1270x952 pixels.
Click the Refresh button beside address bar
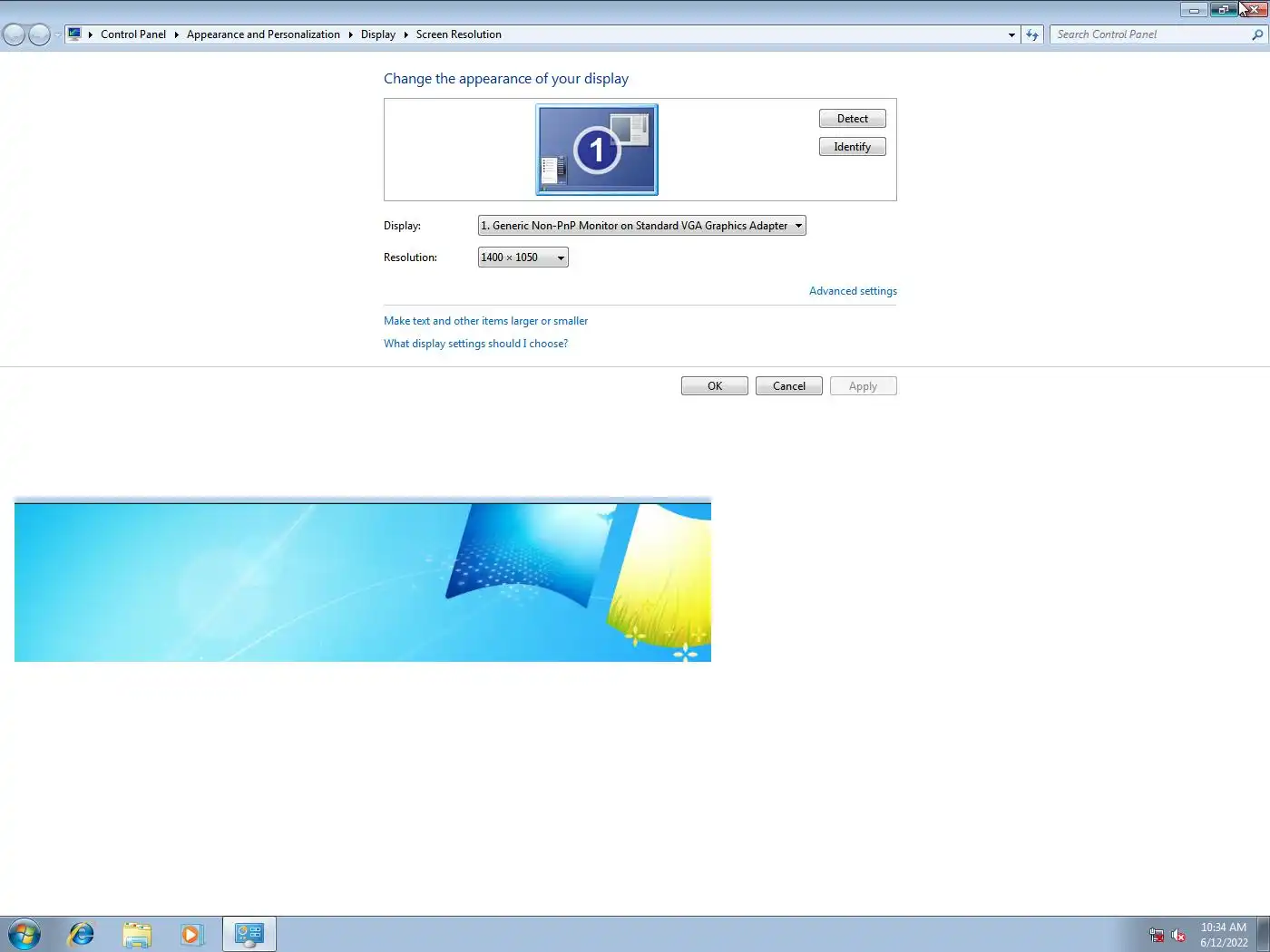(x=1032, y=34)
